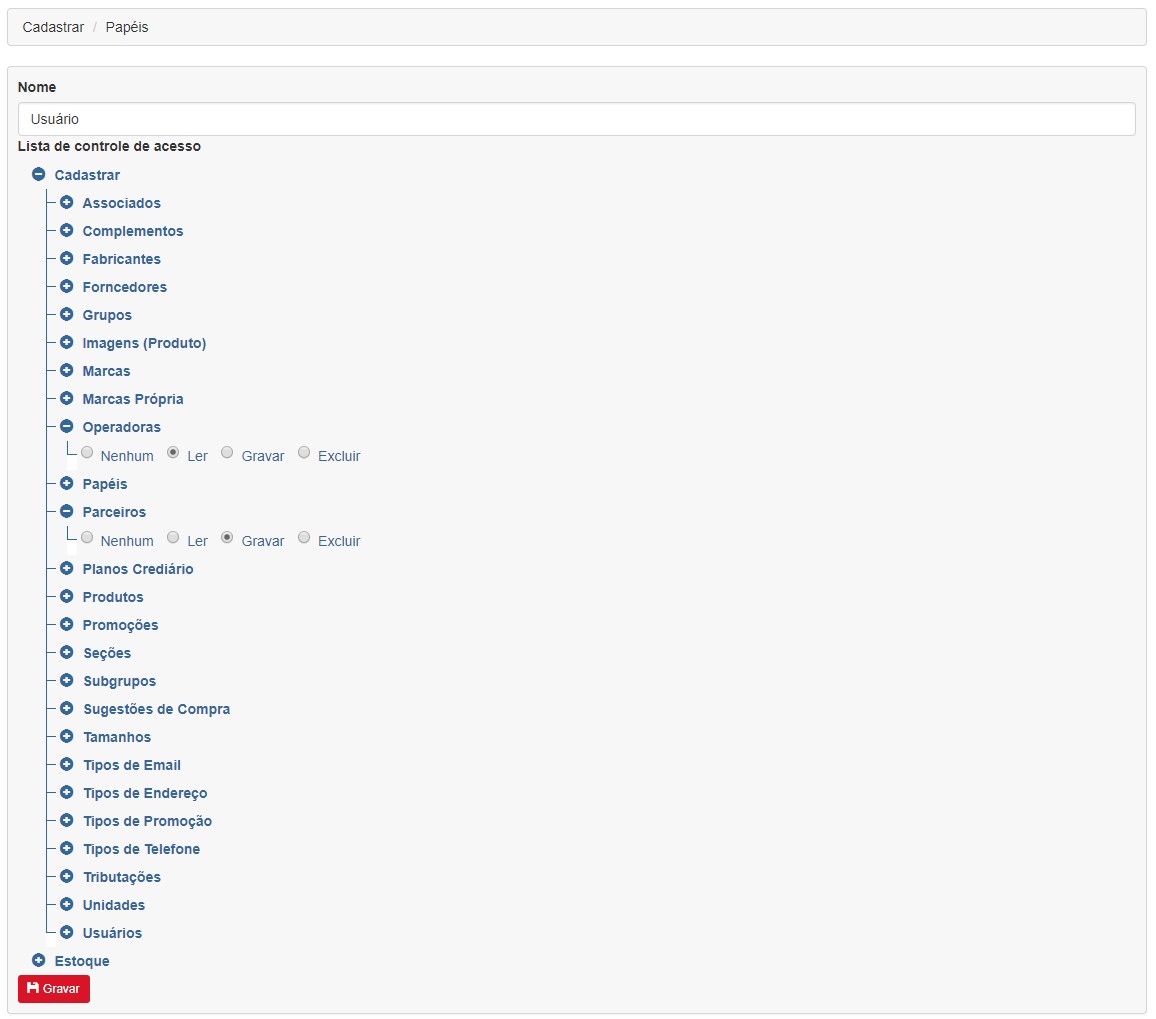Expand Papéis tree plus icon

click(x=66, y=484)
